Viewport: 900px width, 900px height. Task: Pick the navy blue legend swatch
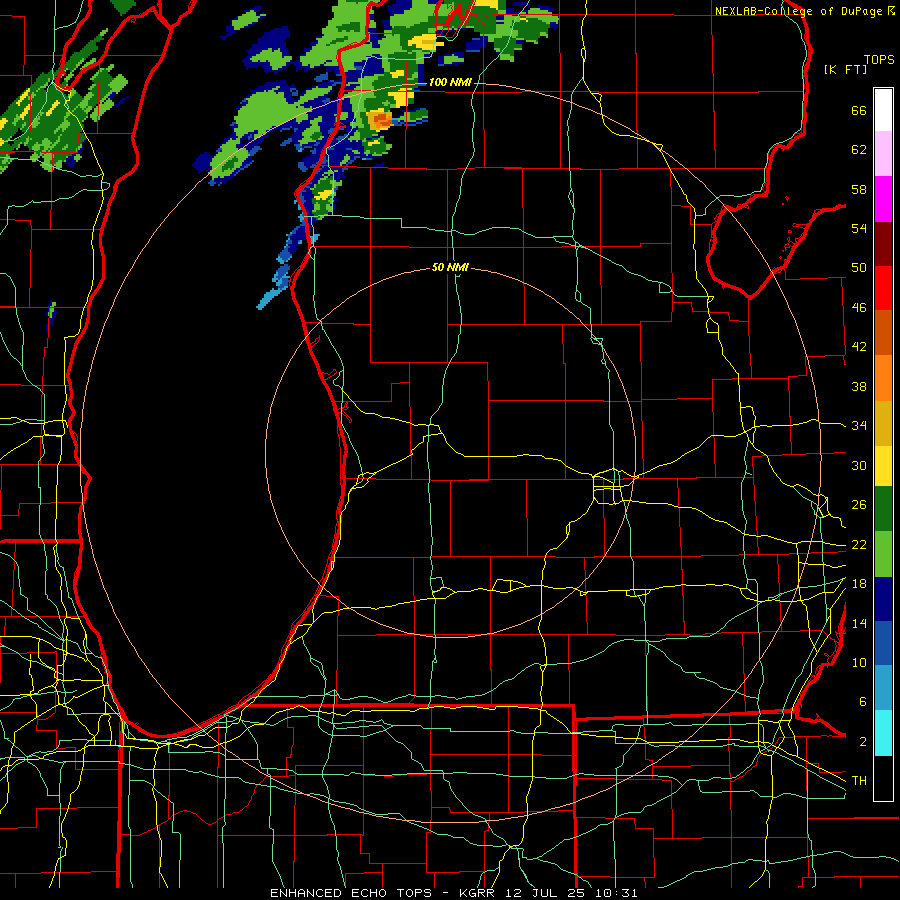[x=883, y=599]
